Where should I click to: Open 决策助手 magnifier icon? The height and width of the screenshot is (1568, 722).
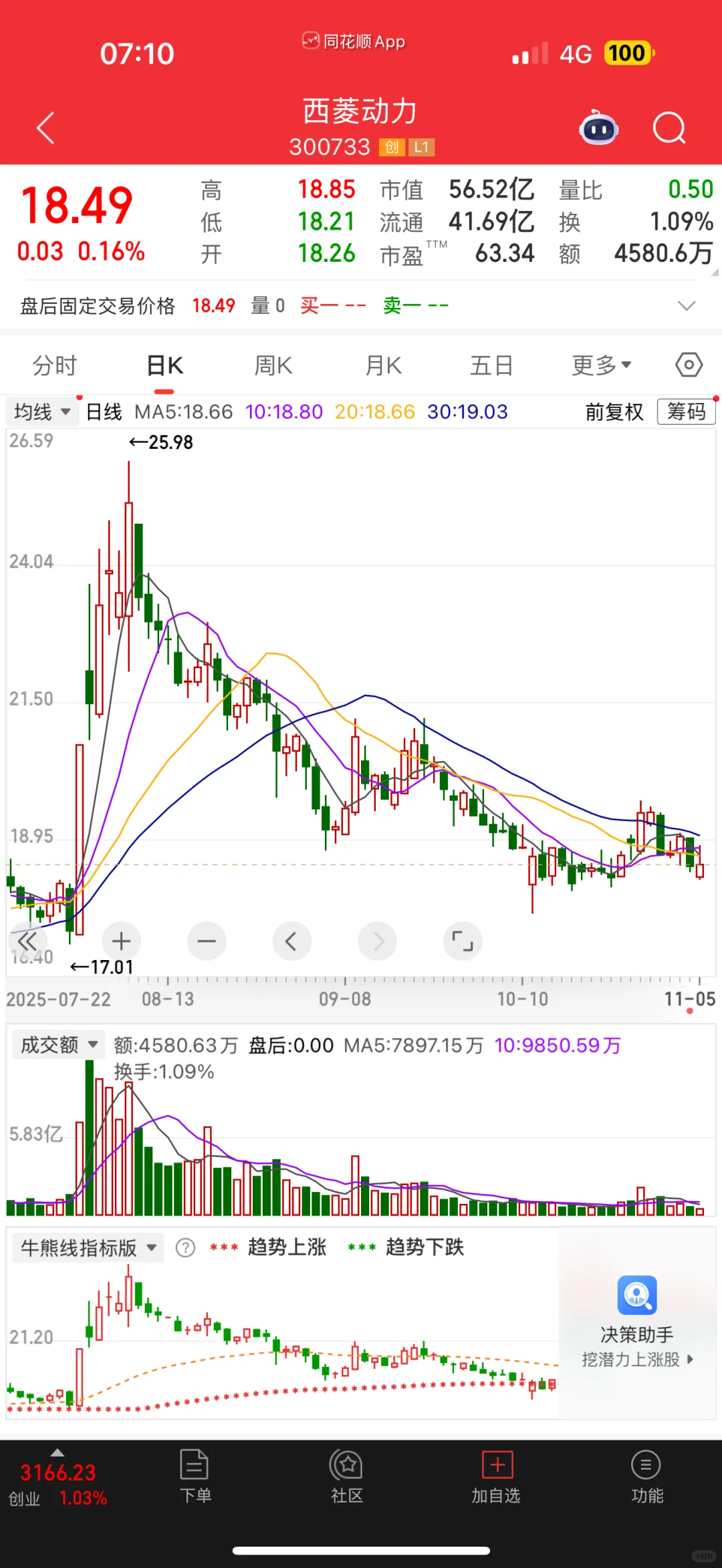[637, 1295]
